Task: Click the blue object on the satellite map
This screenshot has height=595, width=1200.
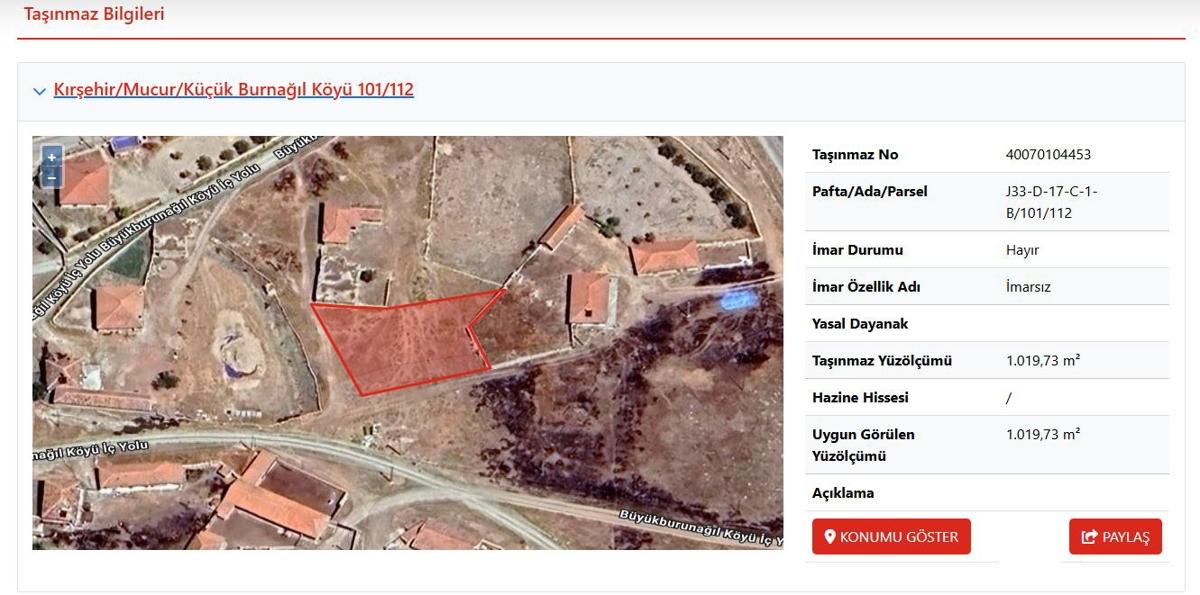Action: pos(739,297)
